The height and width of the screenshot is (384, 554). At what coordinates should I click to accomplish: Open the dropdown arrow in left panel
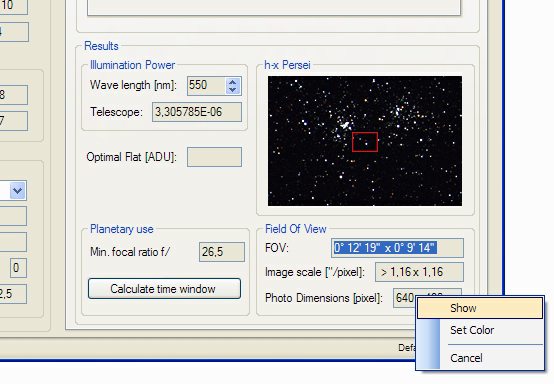pos(17,191)
